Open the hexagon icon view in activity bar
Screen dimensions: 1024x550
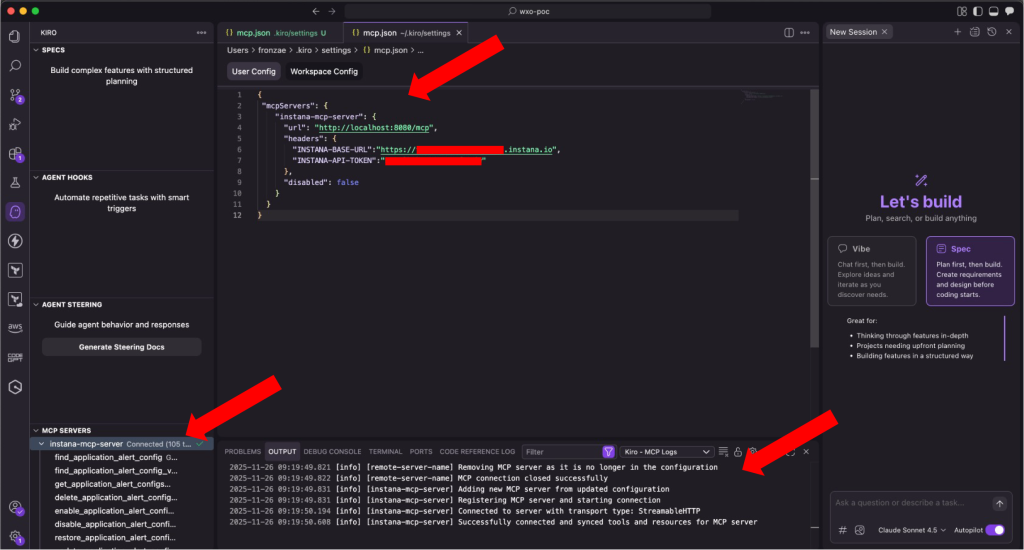point(14,387)
